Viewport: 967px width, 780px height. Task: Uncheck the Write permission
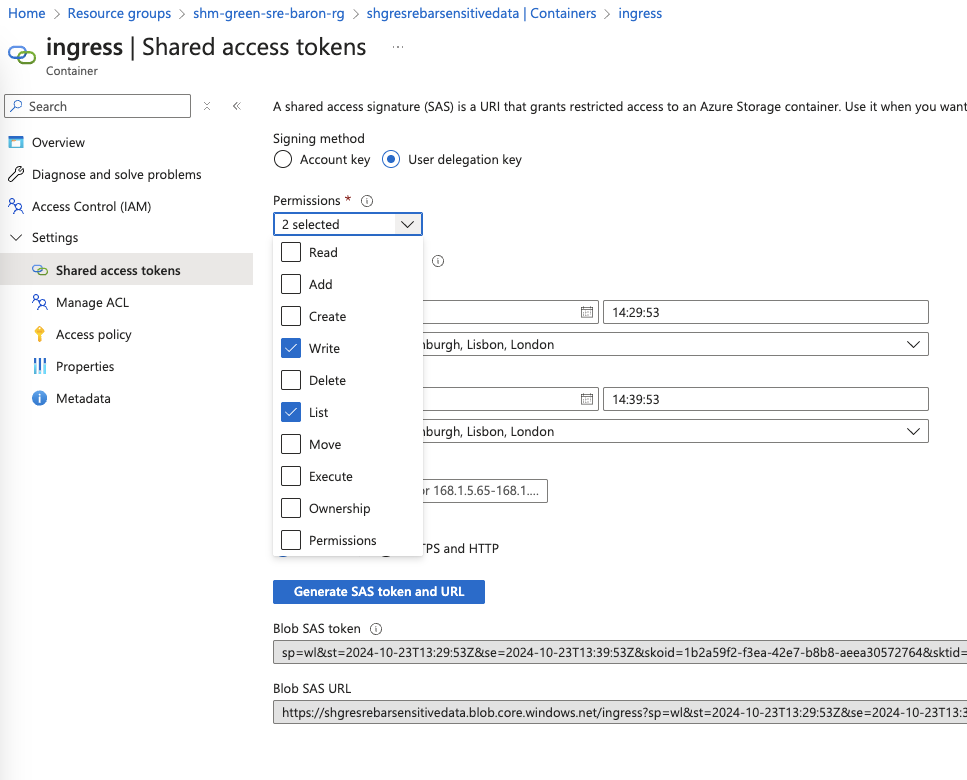coord(291,348)
